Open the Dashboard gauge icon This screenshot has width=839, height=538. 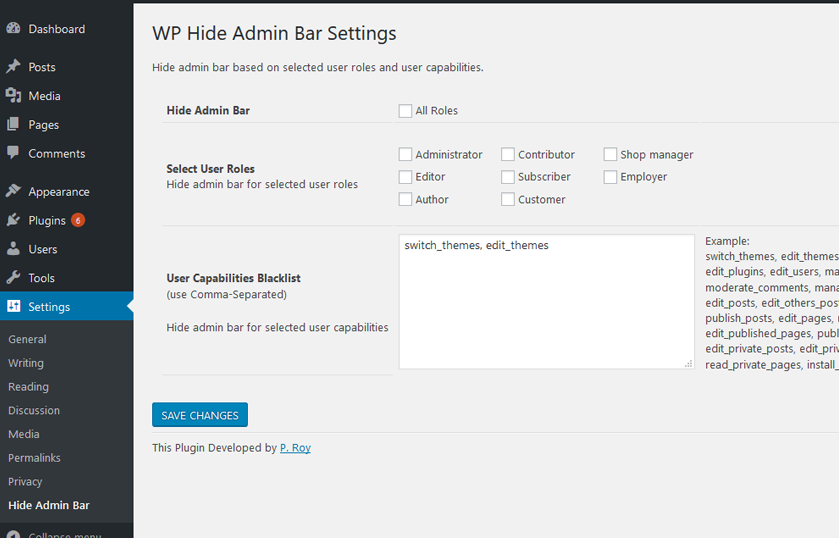[13, 28]
